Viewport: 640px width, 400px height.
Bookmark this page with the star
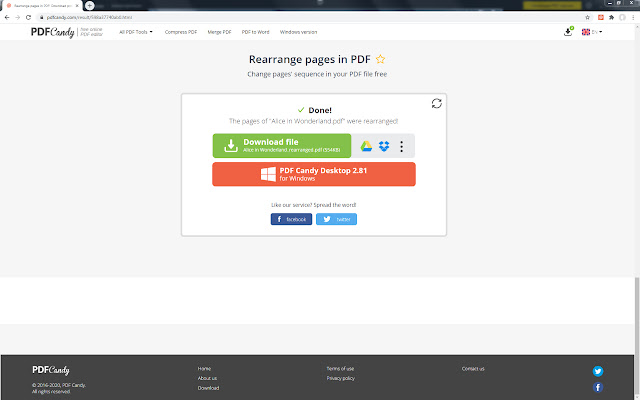[587, 17]
